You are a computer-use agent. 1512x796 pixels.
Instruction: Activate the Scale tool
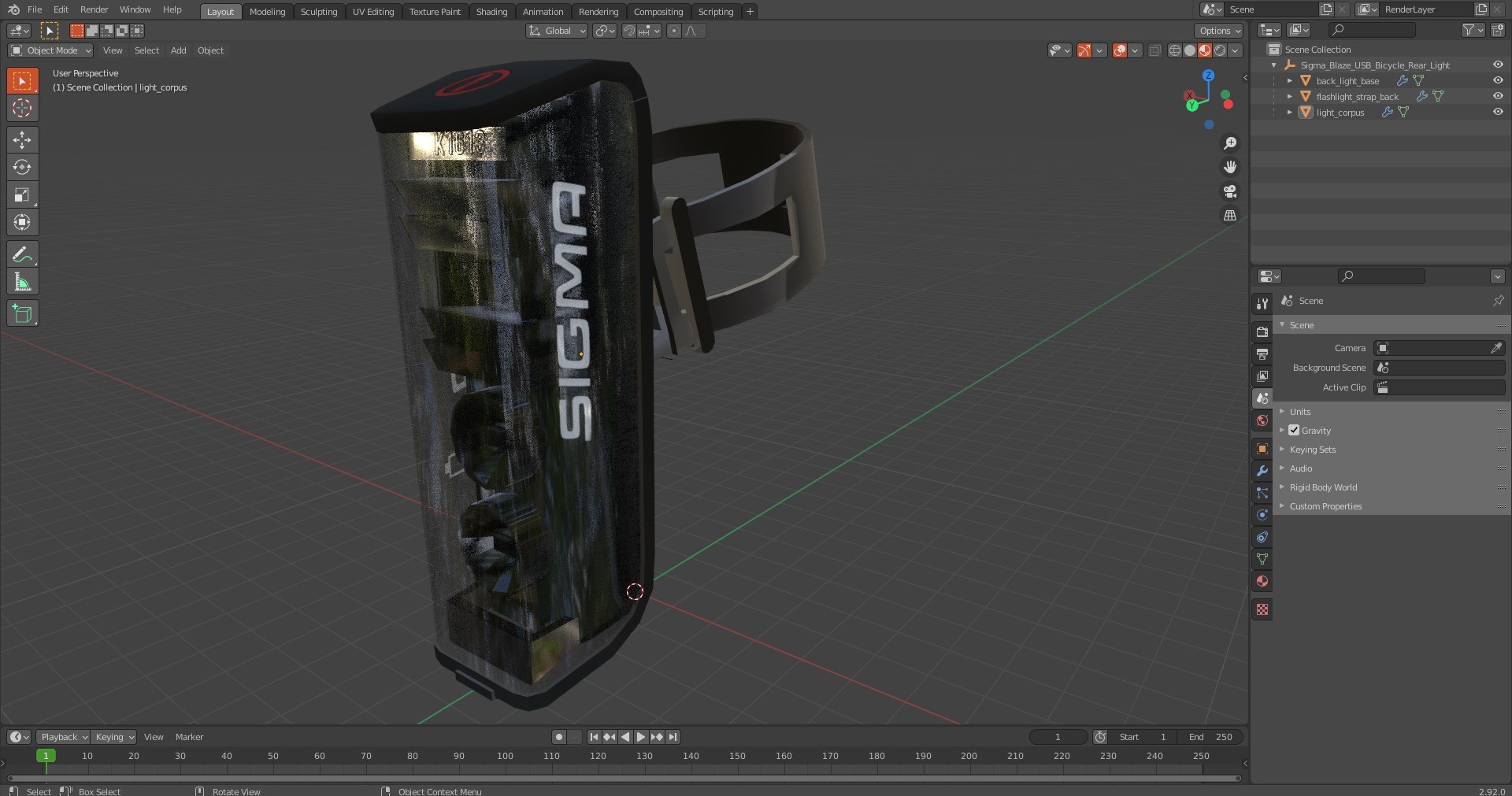point(22,194)
